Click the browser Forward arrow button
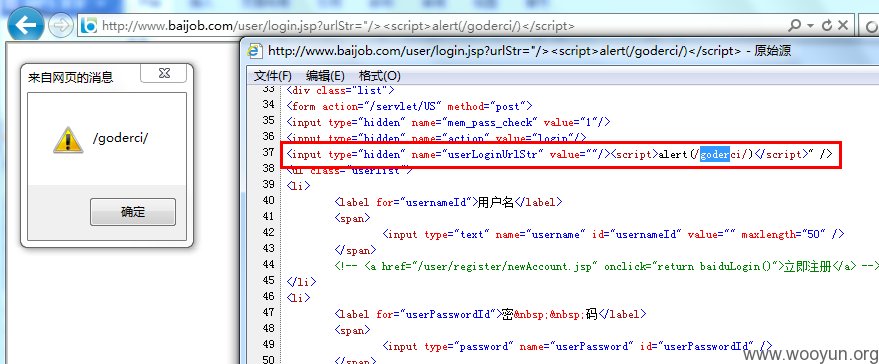Image resolution: width=879 pixels, height=364 pixels. [61, 26]
